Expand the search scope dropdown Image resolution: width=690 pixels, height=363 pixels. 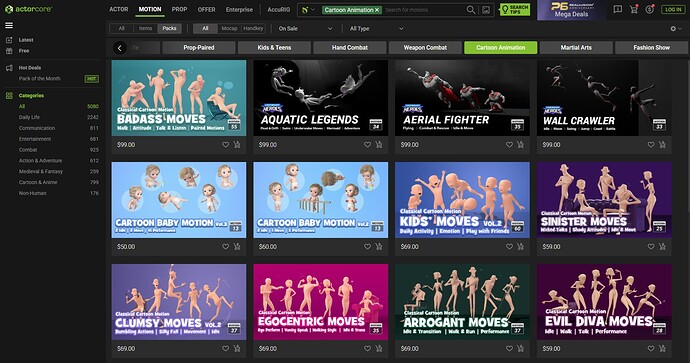click(x=308, y=10)
